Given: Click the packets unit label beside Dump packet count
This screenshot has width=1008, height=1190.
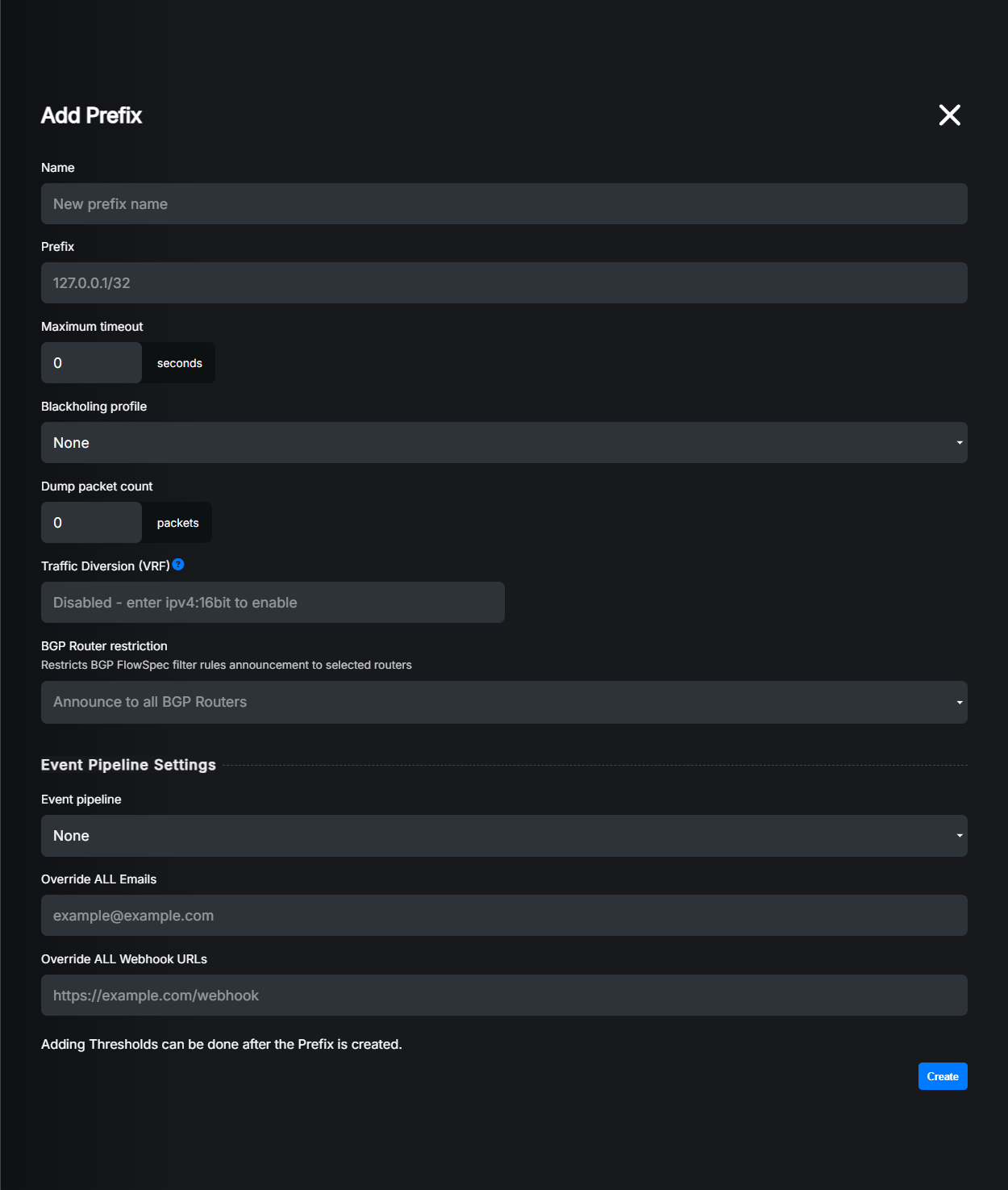Looking at the screenshot, I should pos(177,522).
